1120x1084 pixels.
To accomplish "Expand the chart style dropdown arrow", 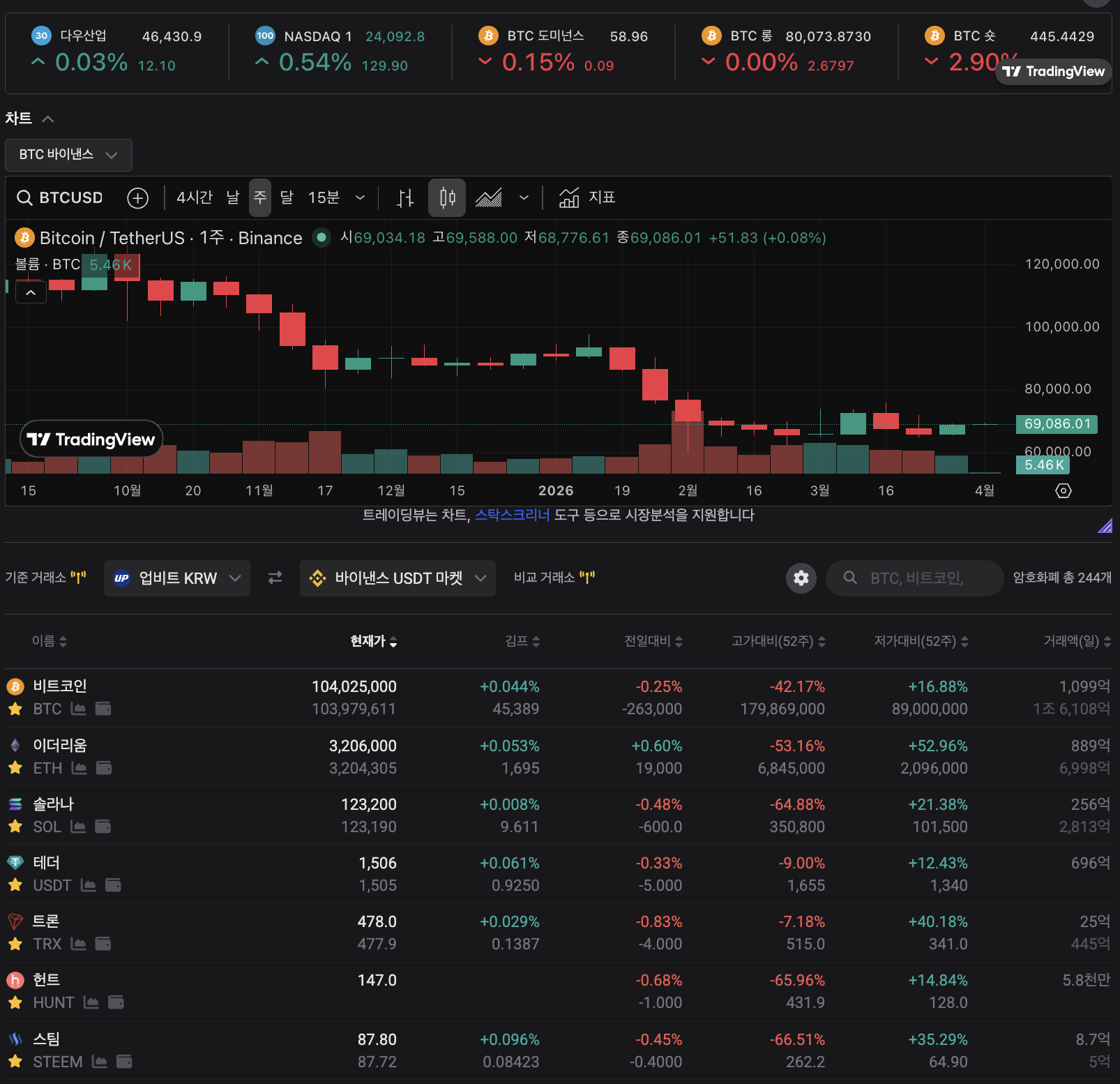I will point(524,198).
